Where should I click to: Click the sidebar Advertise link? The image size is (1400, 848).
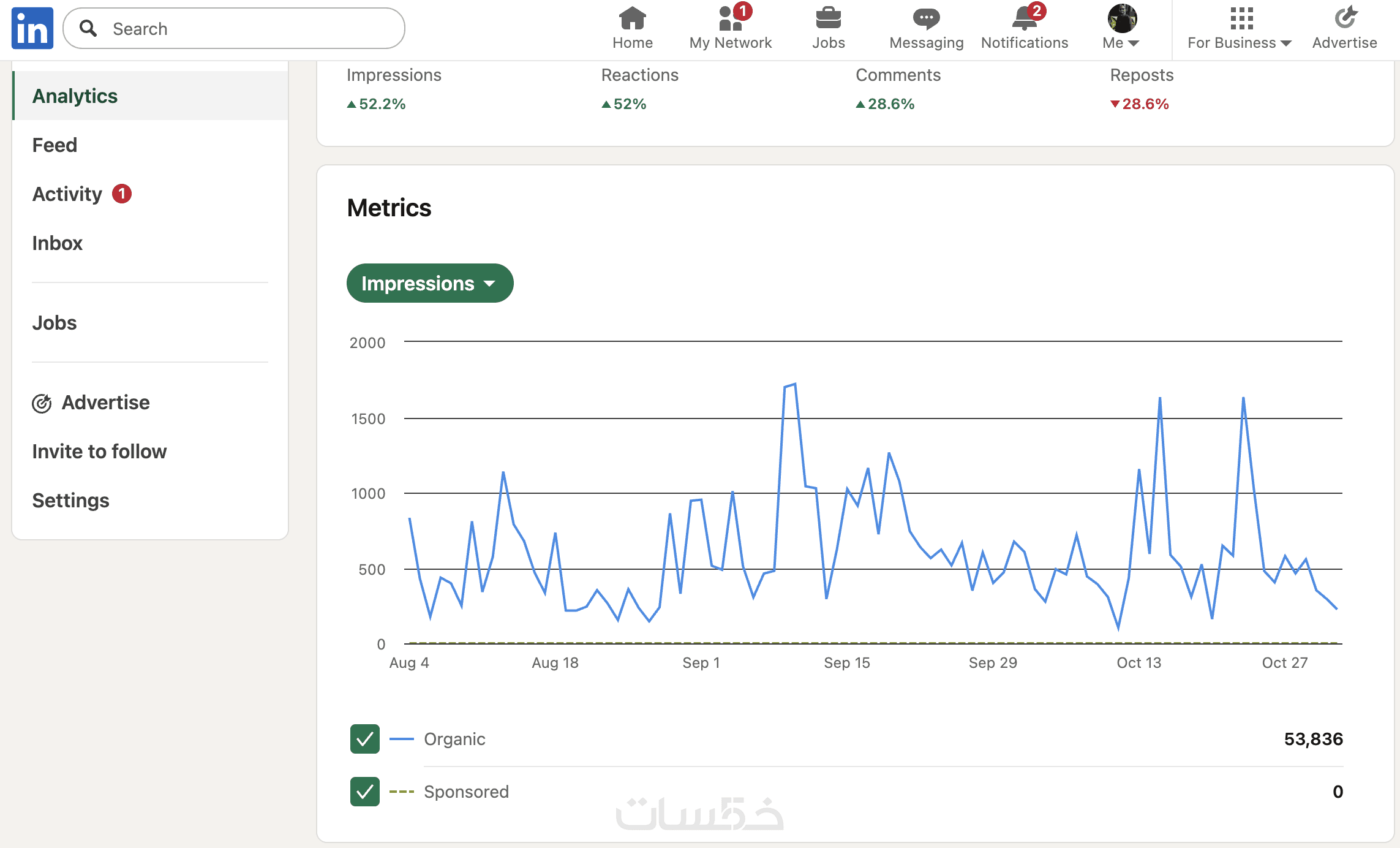tap(105, 403)
